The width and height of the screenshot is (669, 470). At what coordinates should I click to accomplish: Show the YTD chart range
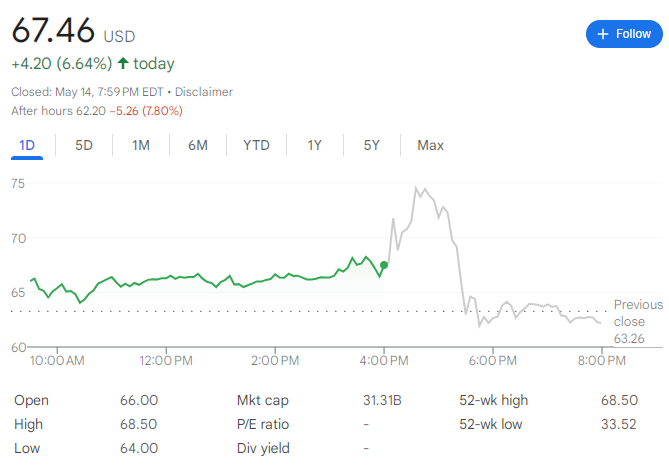point(256,145)
